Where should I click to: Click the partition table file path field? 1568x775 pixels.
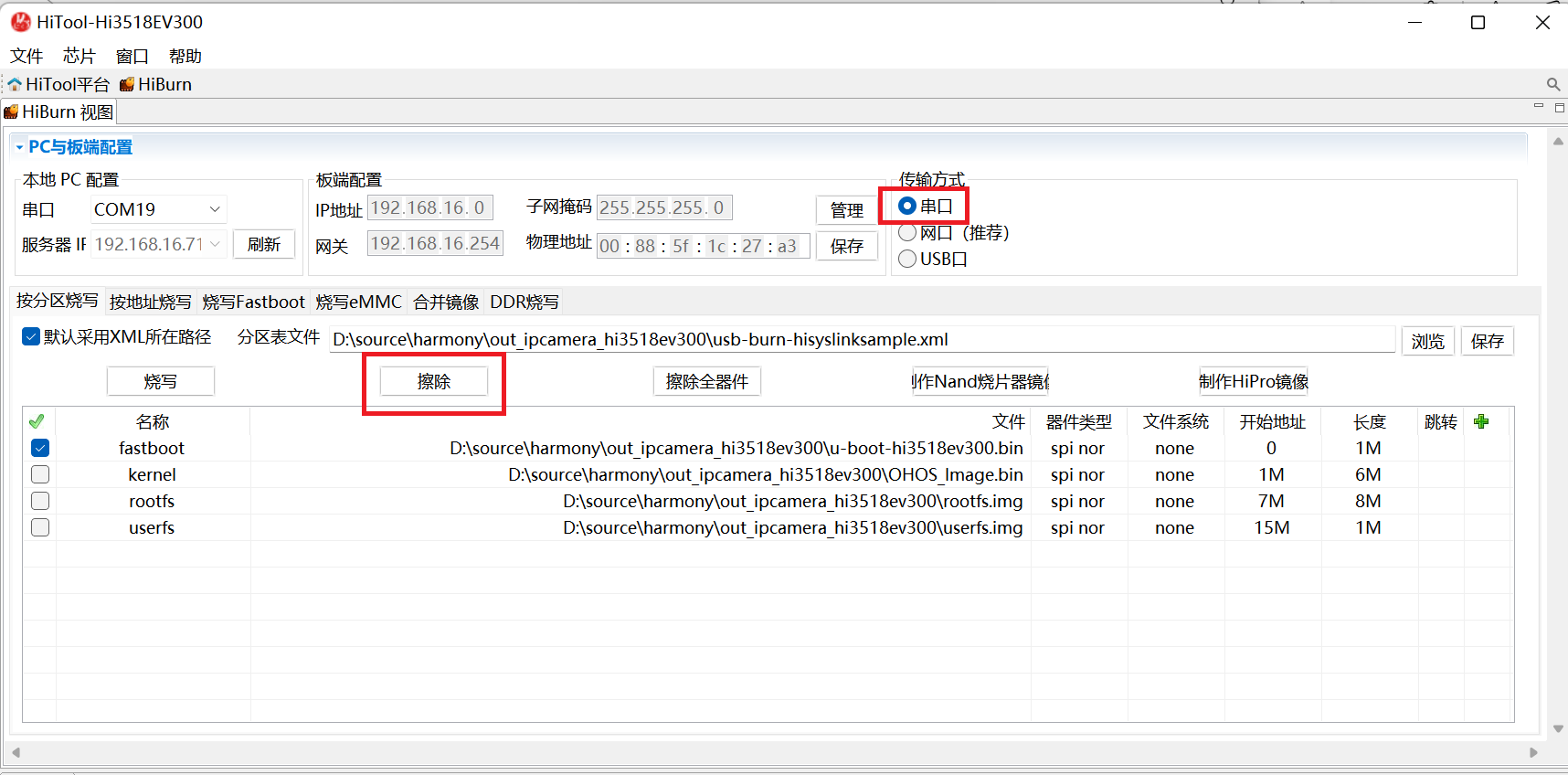pyautogui.click(x=859, y=340)
